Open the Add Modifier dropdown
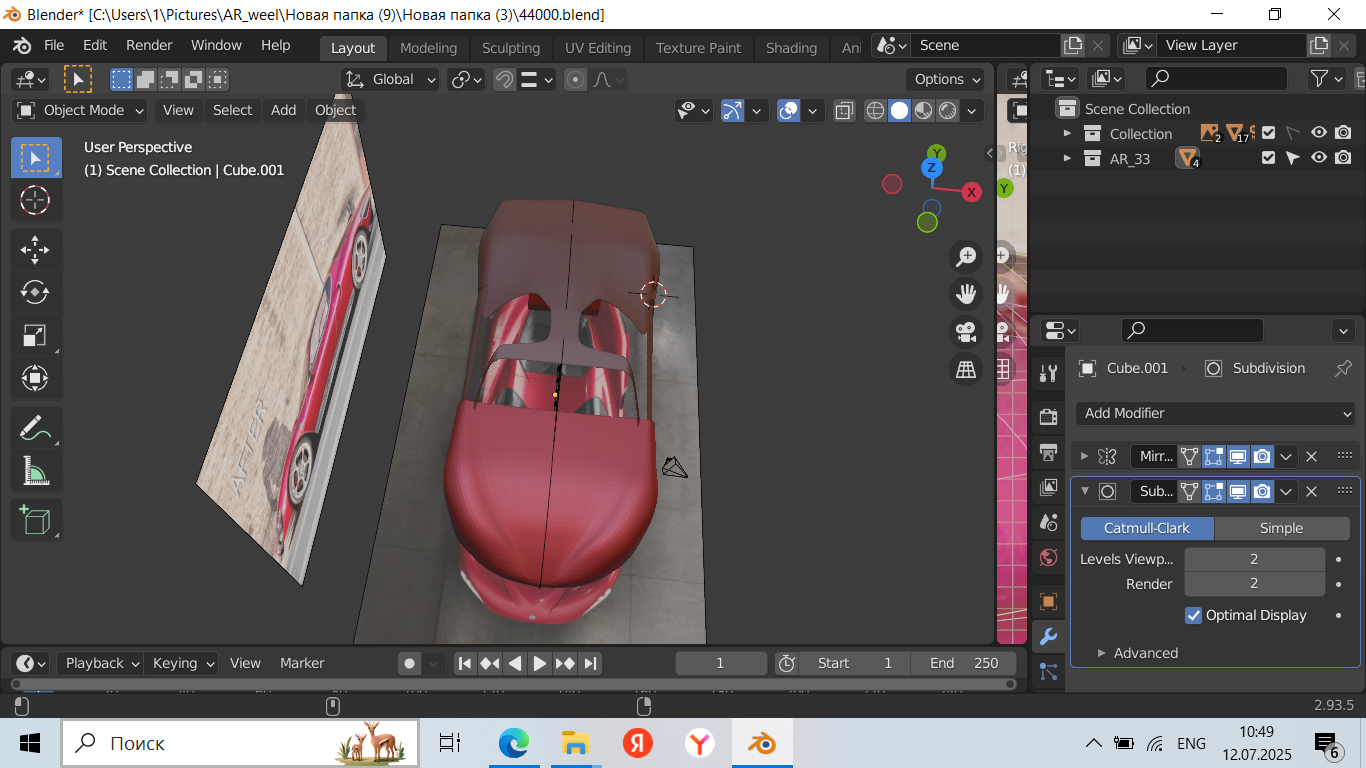The height and width of the screenshot is (768, 1366). tap(1216, 413)
